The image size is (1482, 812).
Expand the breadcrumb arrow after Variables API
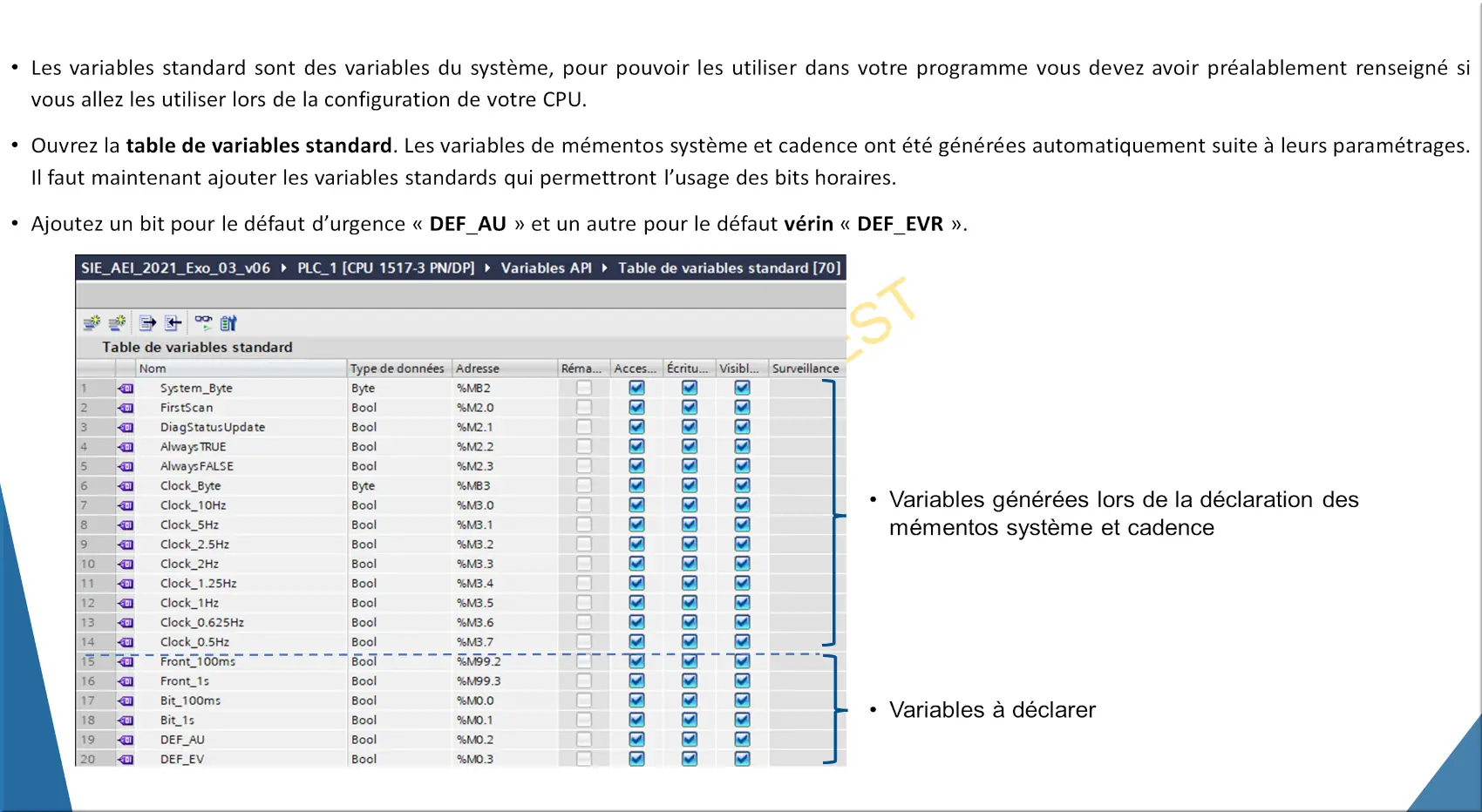(x=604, y=268)
